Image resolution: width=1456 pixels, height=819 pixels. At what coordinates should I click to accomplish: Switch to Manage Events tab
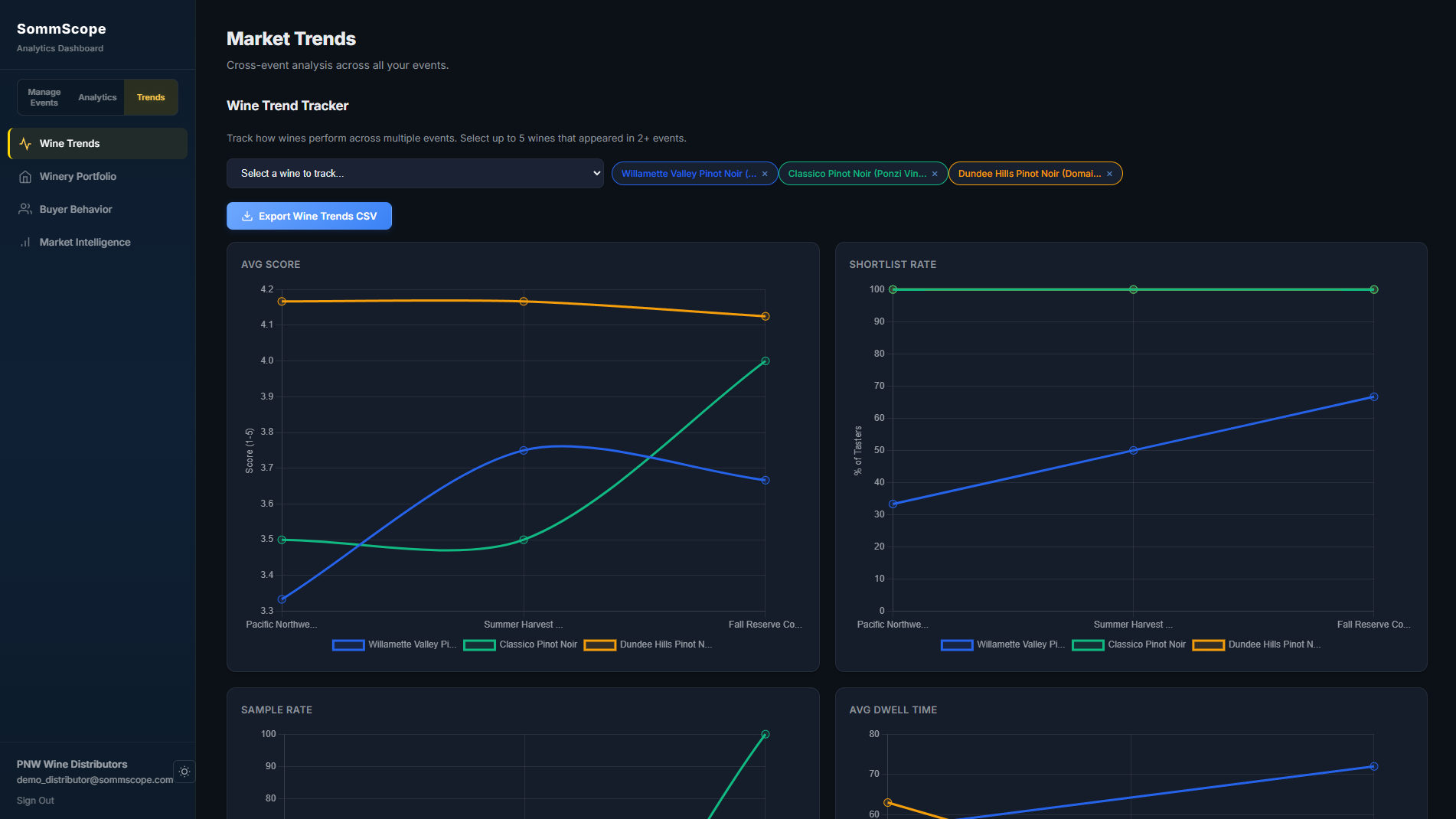(x=44, y=97)
